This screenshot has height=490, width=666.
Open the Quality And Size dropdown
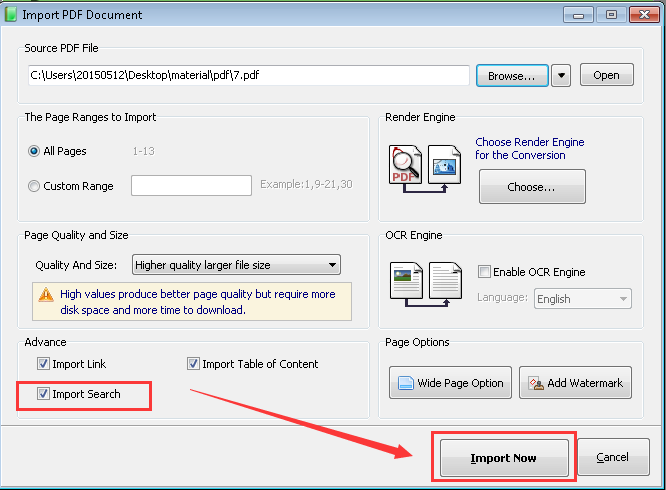tap(236, 265)
